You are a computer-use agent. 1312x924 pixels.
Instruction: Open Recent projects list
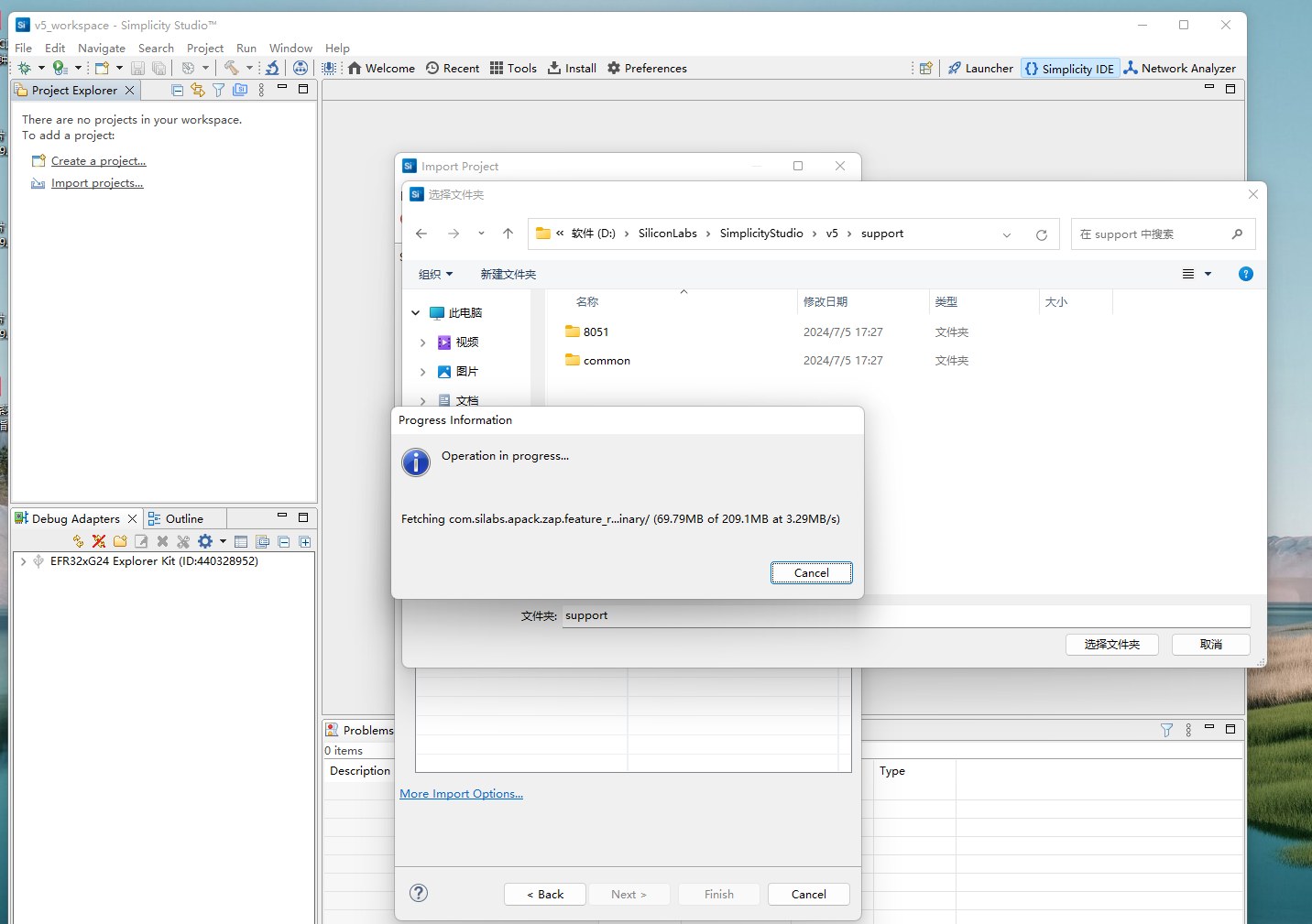[453, 68]
